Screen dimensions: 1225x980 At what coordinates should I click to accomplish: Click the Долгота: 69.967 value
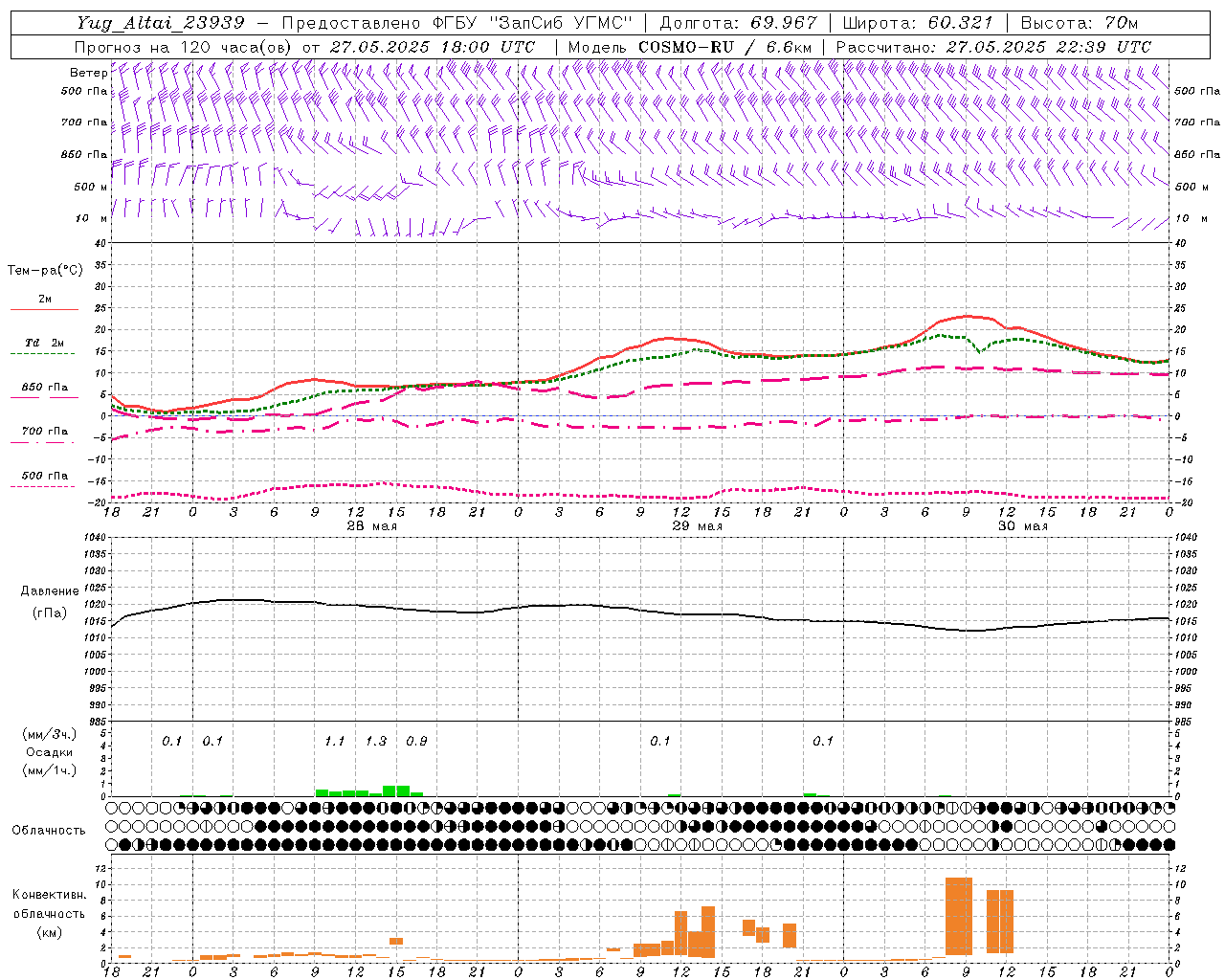coord(738,23)
